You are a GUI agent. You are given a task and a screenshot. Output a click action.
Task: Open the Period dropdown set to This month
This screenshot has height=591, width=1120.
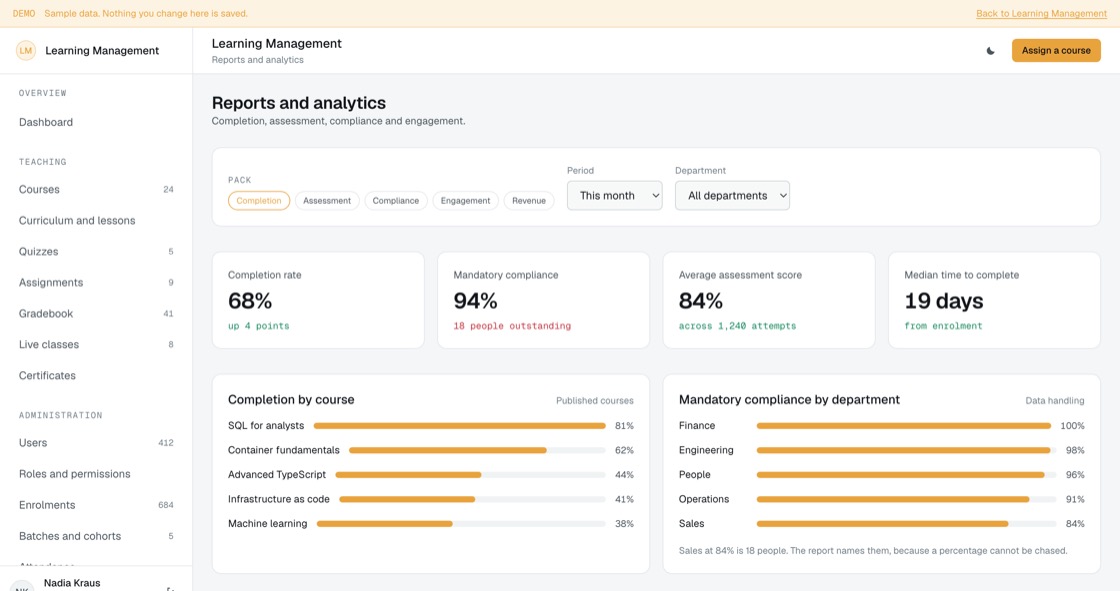click(614, 196)
